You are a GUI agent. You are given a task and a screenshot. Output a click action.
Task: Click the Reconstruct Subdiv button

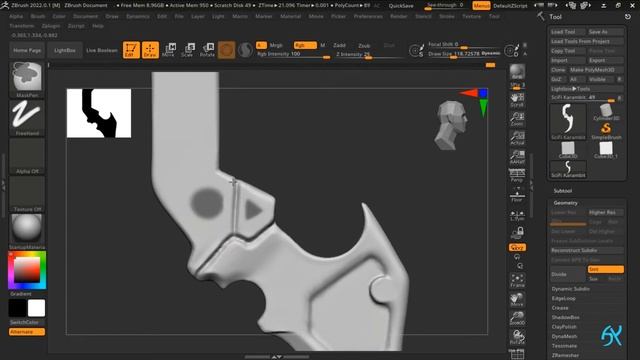[x=587, y=250]
